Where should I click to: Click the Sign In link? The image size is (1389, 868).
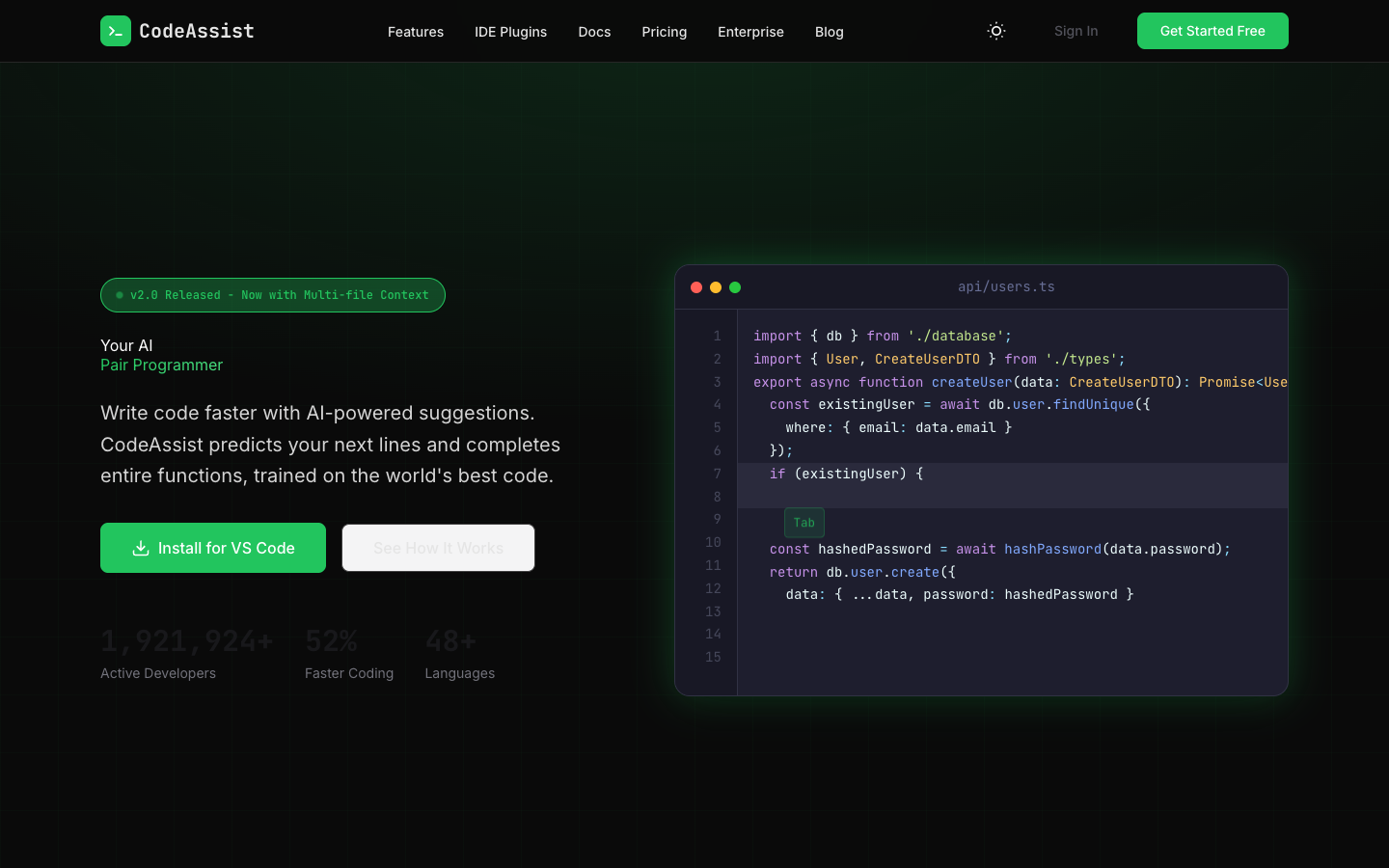pos(1076,31)
